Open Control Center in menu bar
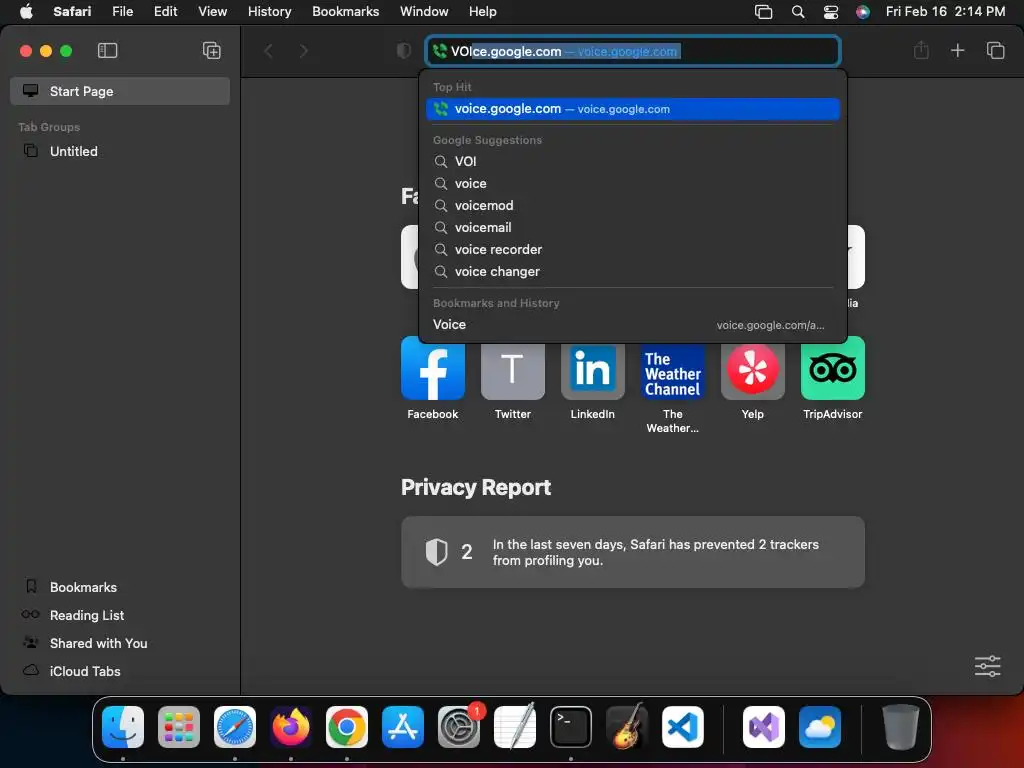1024x768 pixels. pyautogui.click(x=831, y=12)
